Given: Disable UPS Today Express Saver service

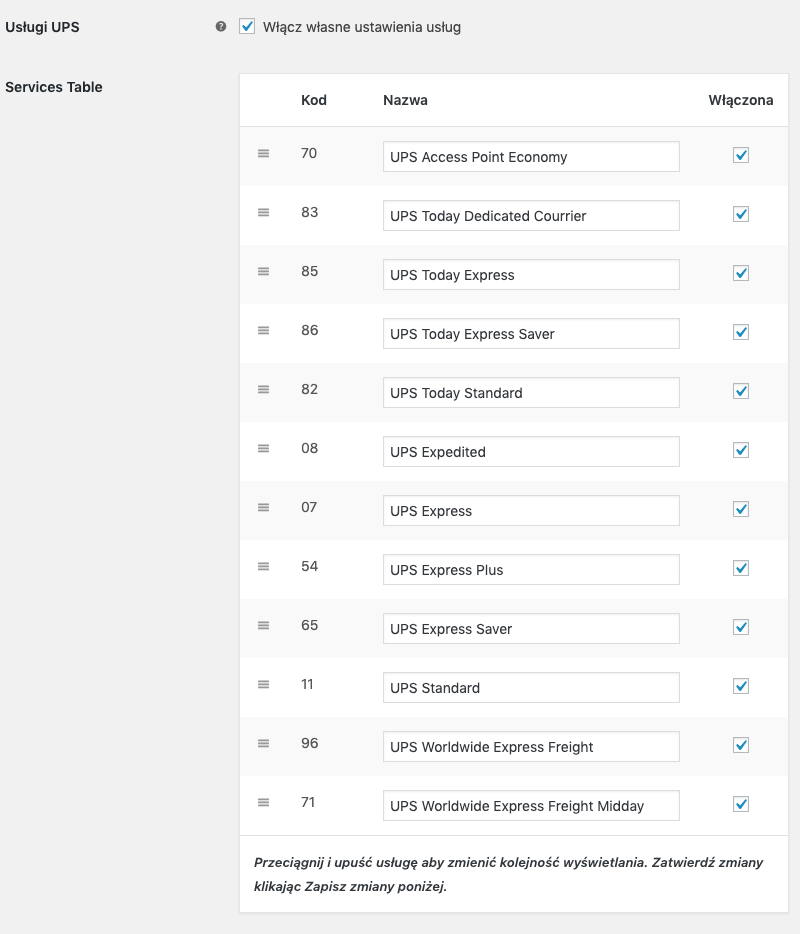Looking at the screenshot, I should 740,332.
